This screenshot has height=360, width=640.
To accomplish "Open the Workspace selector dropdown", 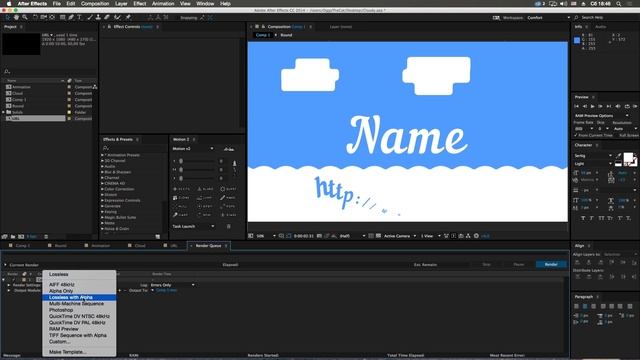I will (x=549, y=18).
